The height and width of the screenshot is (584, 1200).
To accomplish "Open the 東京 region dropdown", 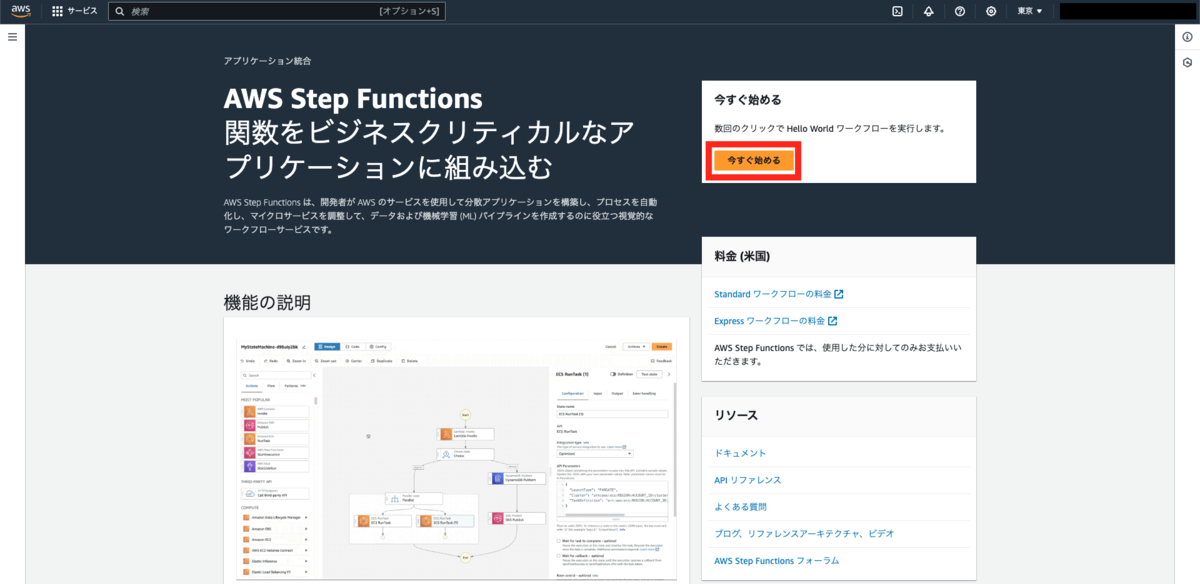I will pos(1029,11).
